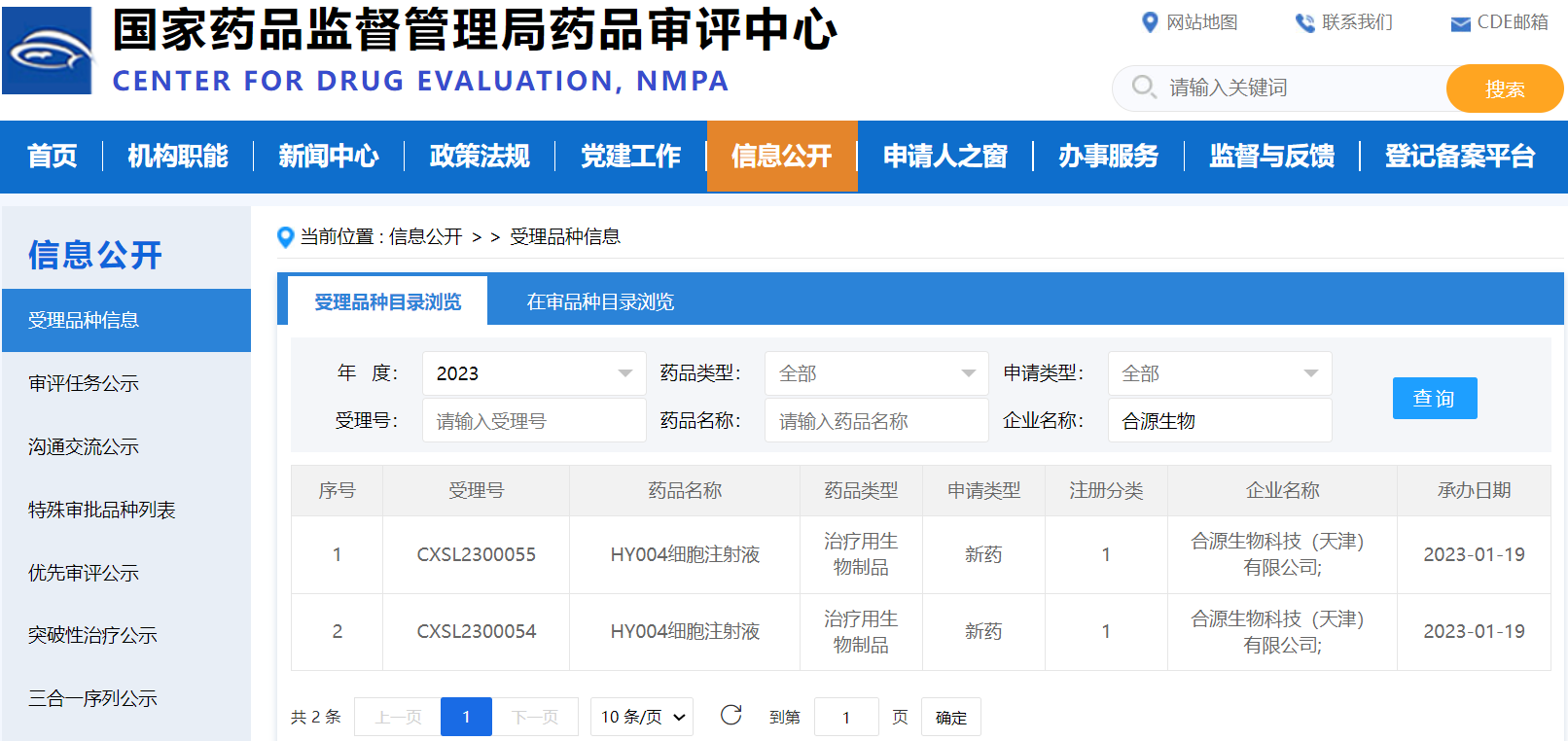Click cell CXSL2300054
Screen dimensions: 1568x741
(477, 631)
